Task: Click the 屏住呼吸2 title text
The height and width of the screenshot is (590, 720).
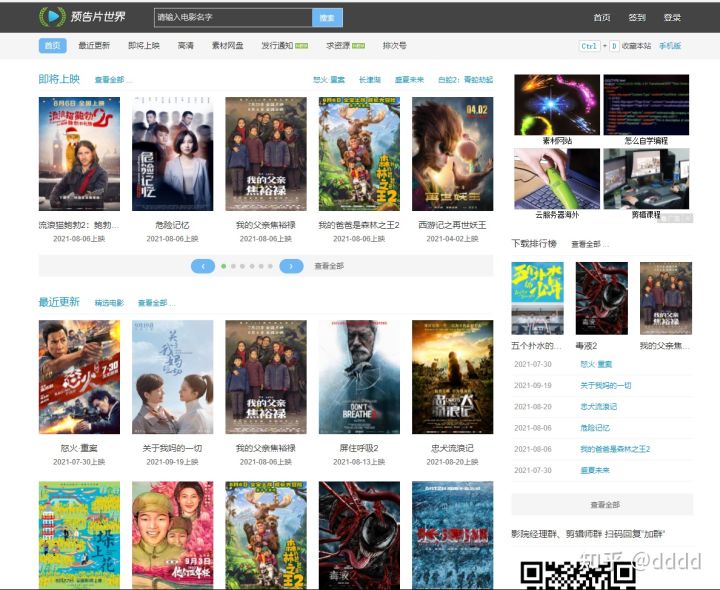Action: point(359,448)
